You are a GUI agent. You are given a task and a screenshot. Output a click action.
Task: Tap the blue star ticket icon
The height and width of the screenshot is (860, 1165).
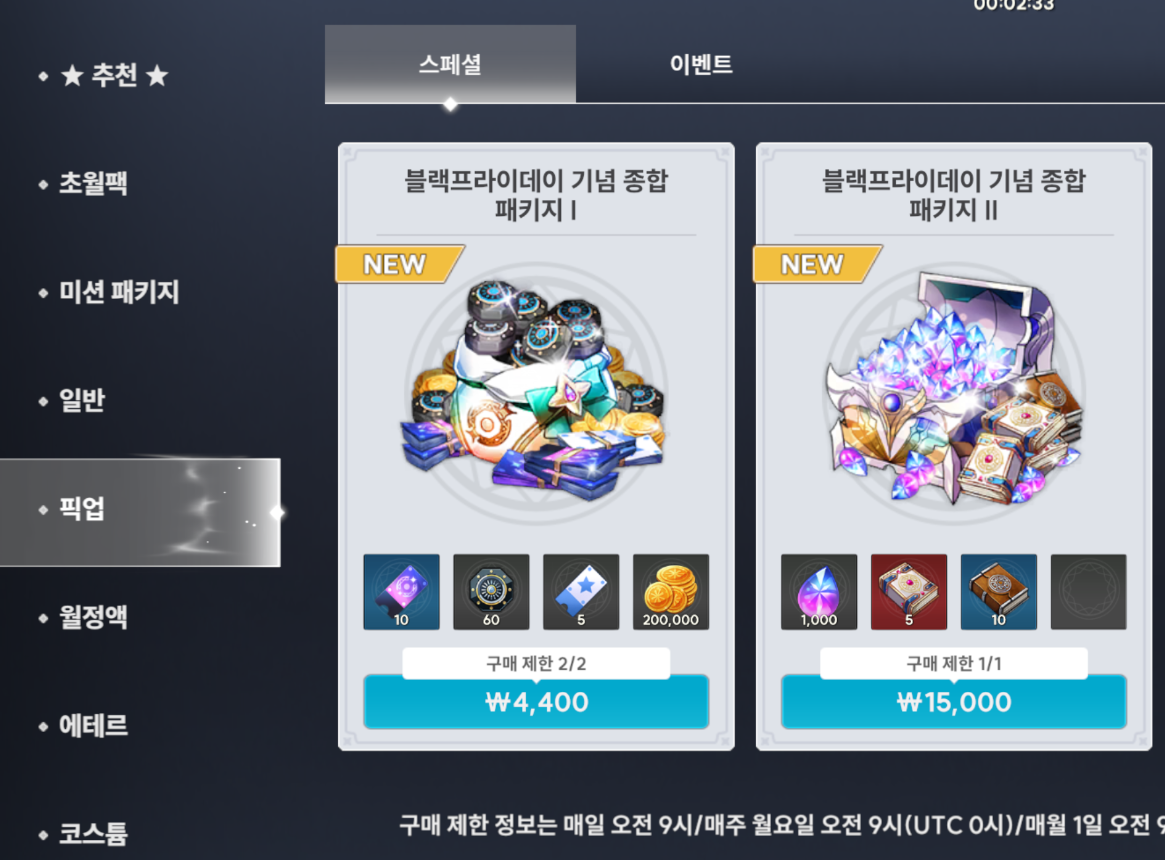(581, 592)
